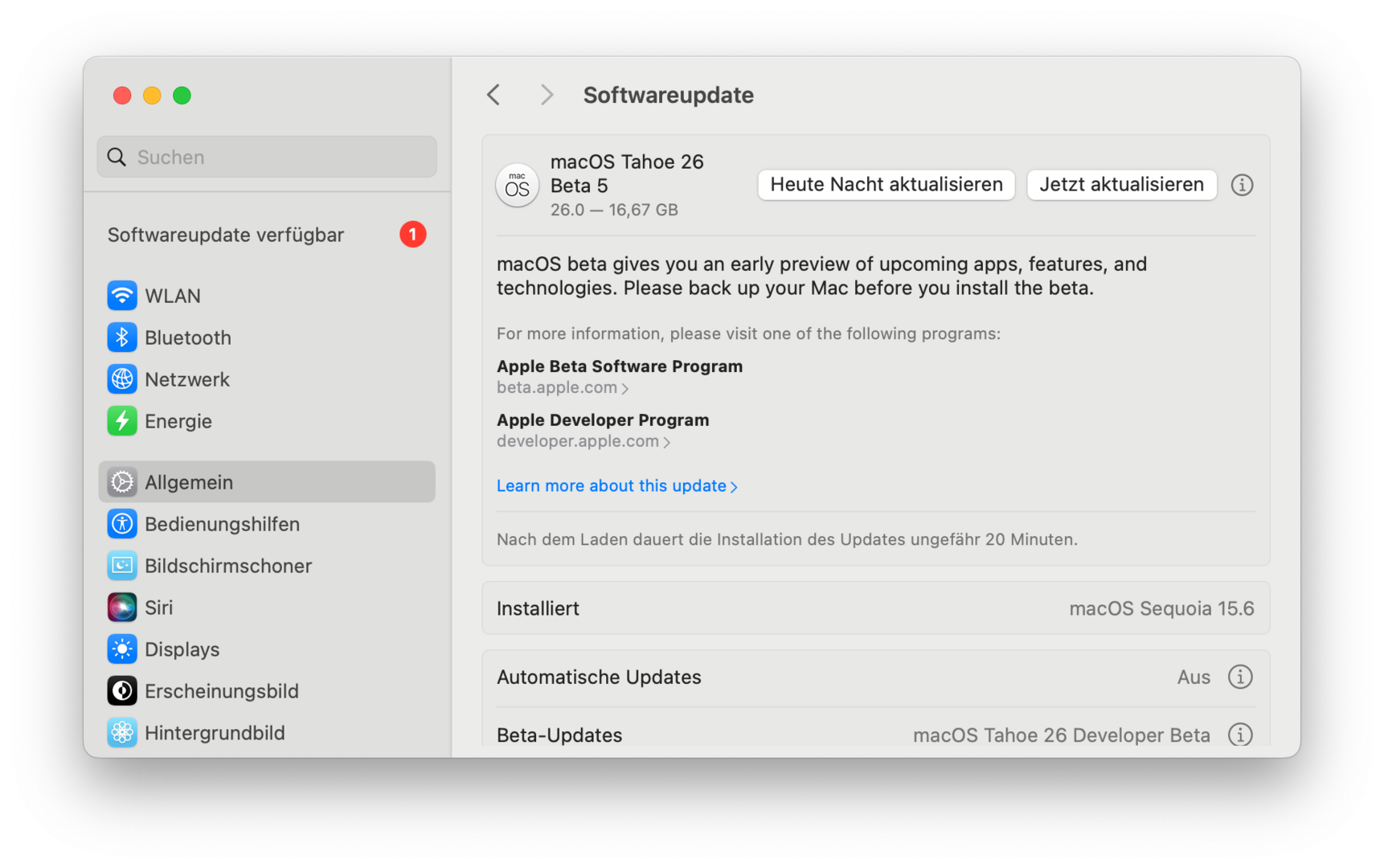Select Softwareupdate verfügbar in sidebar
This screenshot has width=1384, height=868.
(x=226, y=235)
